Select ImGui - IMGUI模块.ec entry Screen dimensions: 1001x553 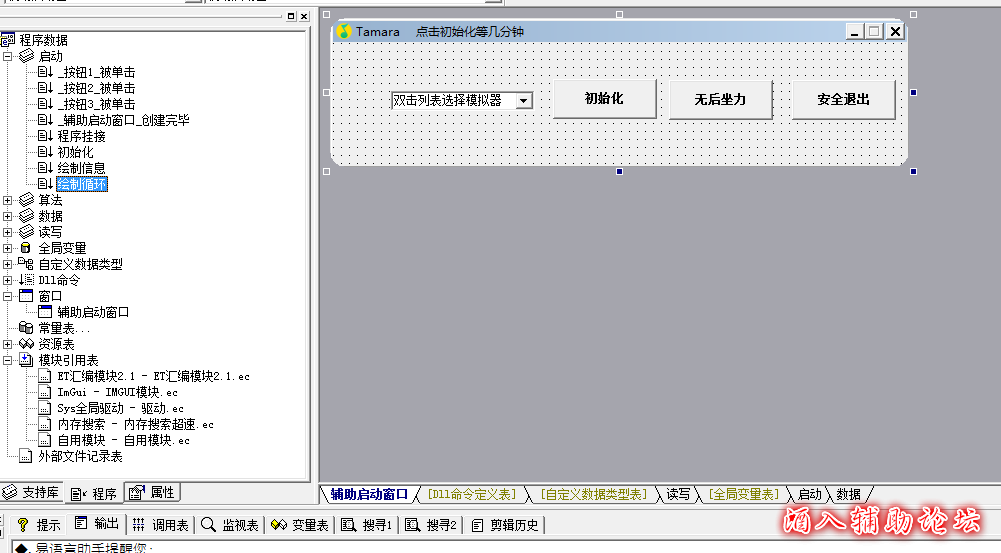point(117,392)
